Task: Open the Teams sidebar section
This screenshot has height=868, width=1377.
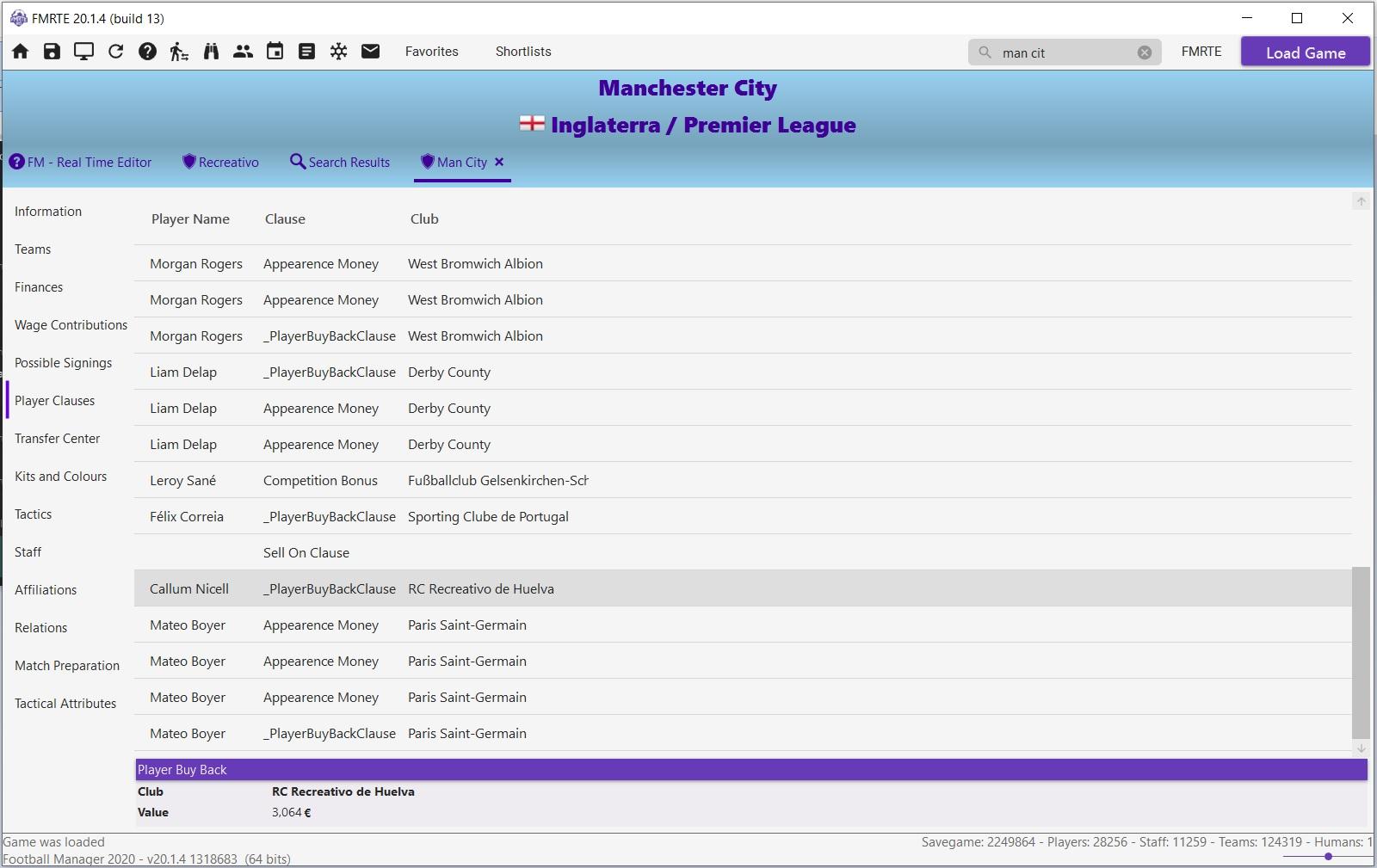Action: [33, 249]
